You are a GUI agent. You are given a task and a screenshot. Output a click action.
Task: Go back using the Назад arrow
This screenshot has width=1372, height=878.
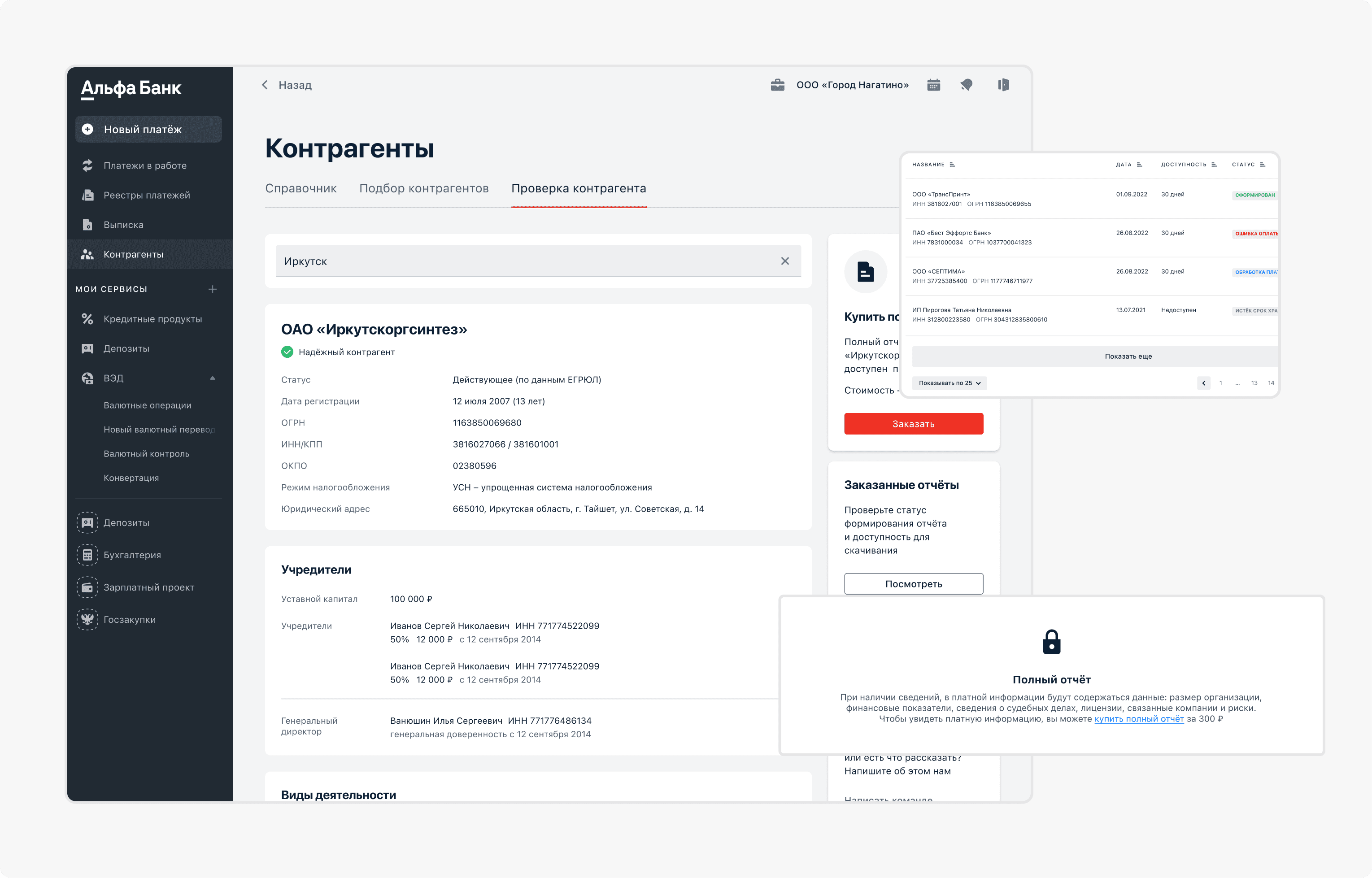click(x=265, y=85)
